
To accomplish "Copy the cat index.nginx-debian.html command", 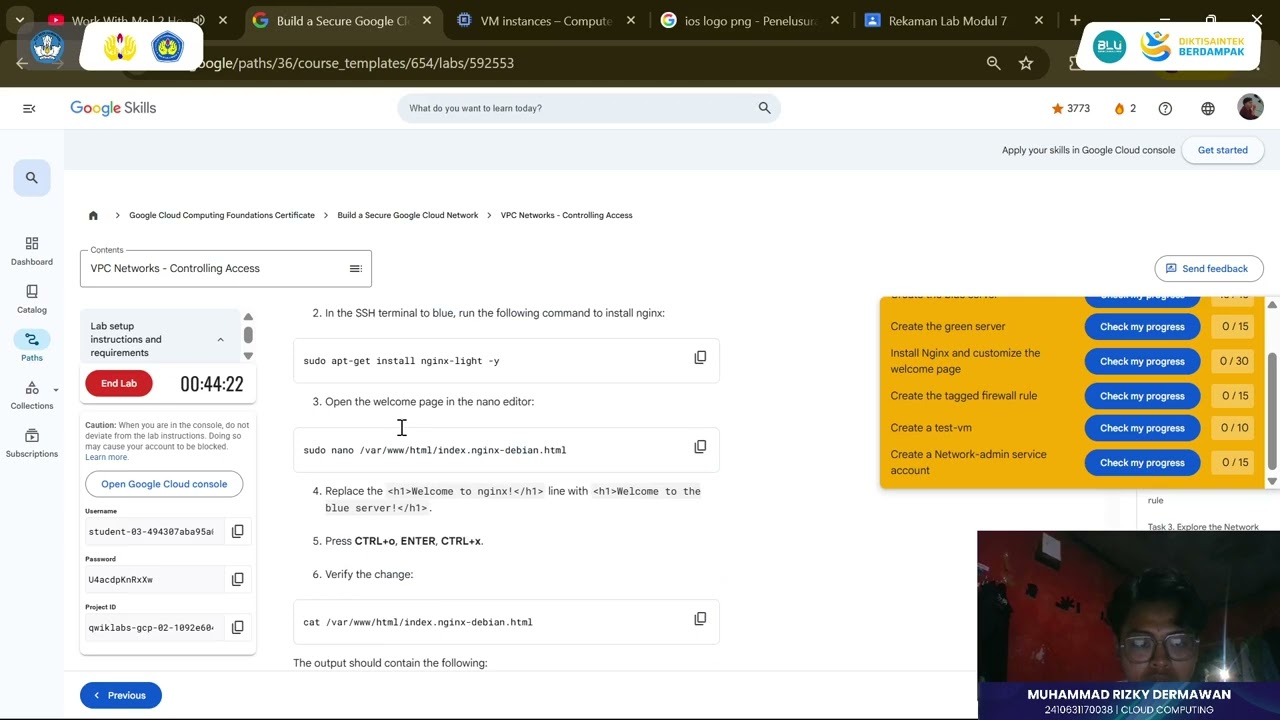I will coord(700,619).
